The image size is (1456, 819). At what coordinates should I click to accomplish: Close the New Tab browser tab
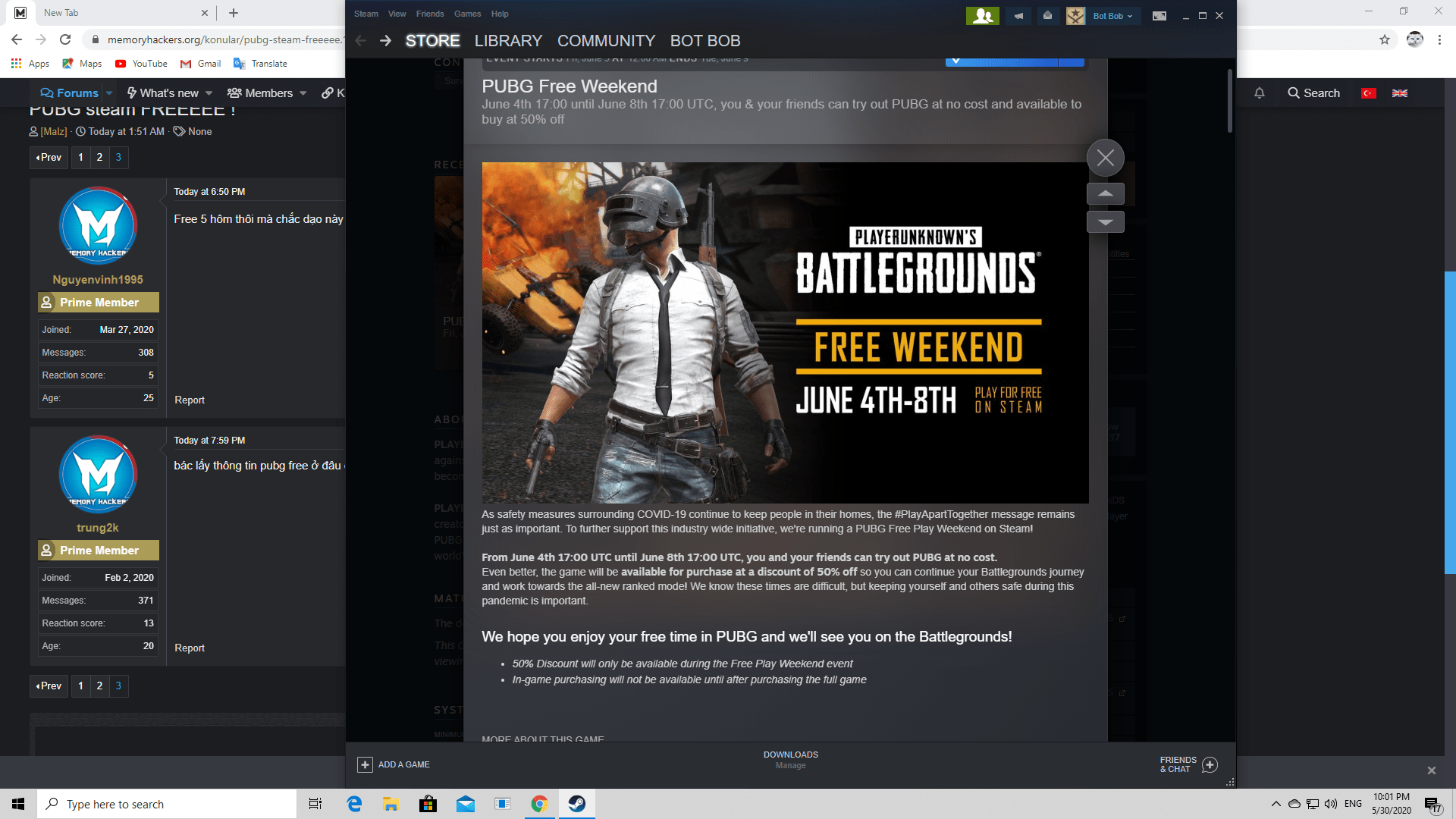click(x=205, y=13)
